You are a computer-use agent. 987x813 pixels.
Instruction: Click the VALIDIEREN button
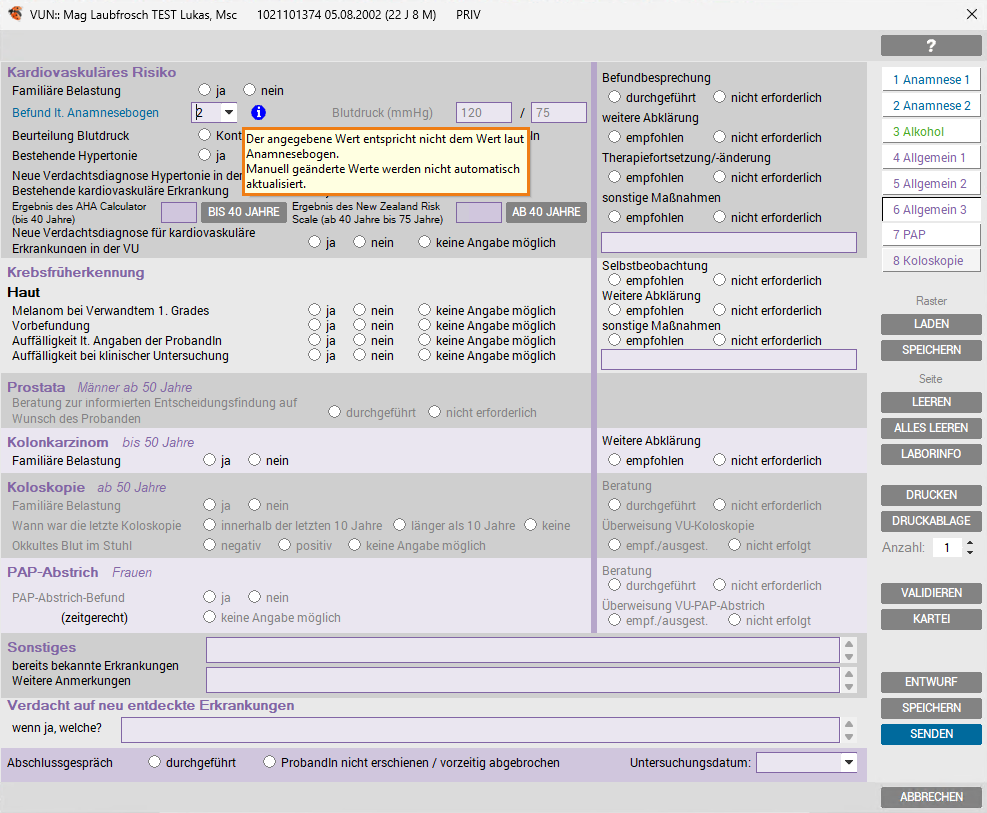[x=931, y=593]
